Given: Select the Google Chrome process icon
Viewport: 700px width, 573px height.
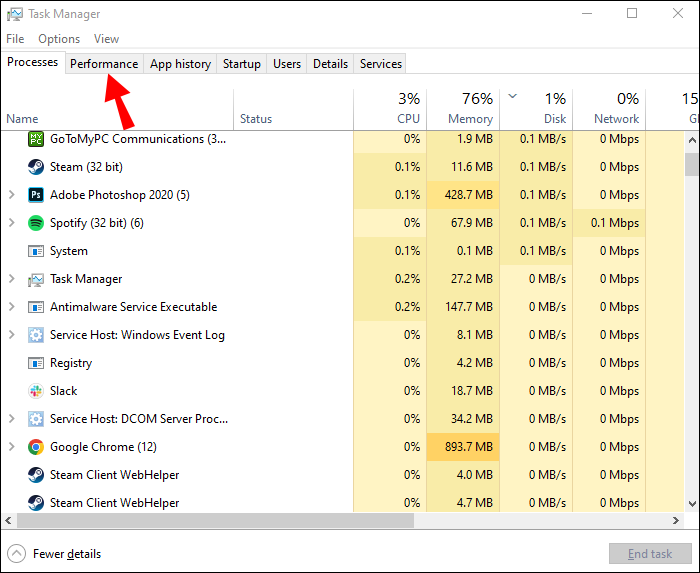Looking at the screenshot, I should click(x=36, y=447).
